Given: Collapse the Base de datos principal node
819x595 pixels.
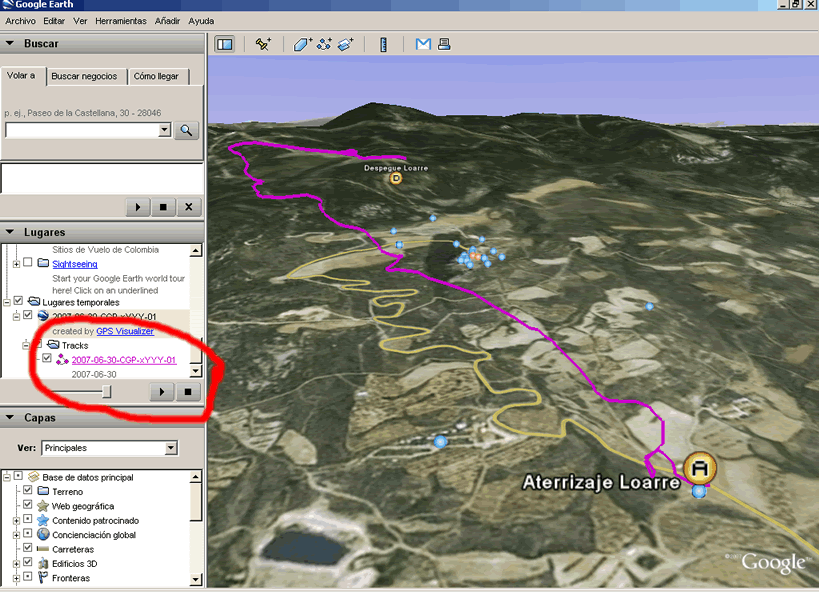Looking at the screenshot, I should pyautogui.click(x=7, y=477).
